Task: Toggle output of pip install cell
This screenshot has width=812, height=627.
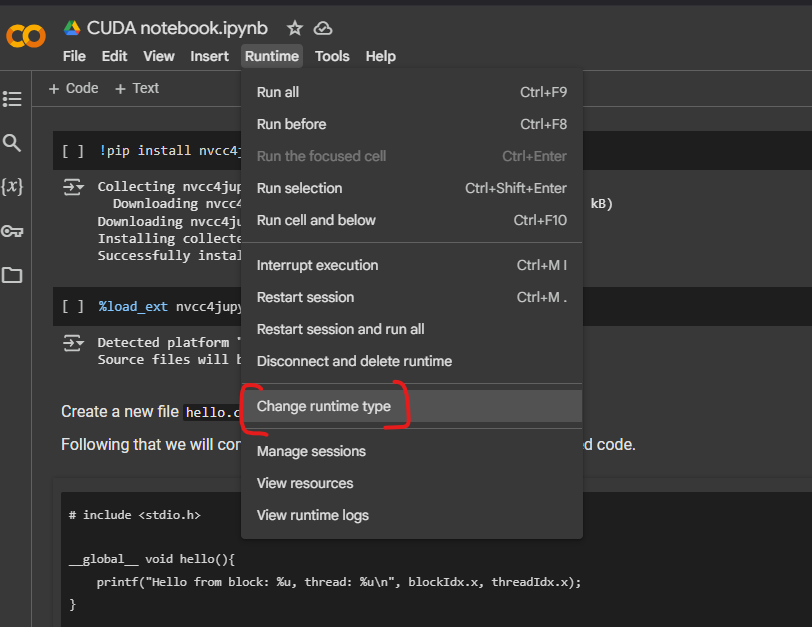Action: [72, 187]
